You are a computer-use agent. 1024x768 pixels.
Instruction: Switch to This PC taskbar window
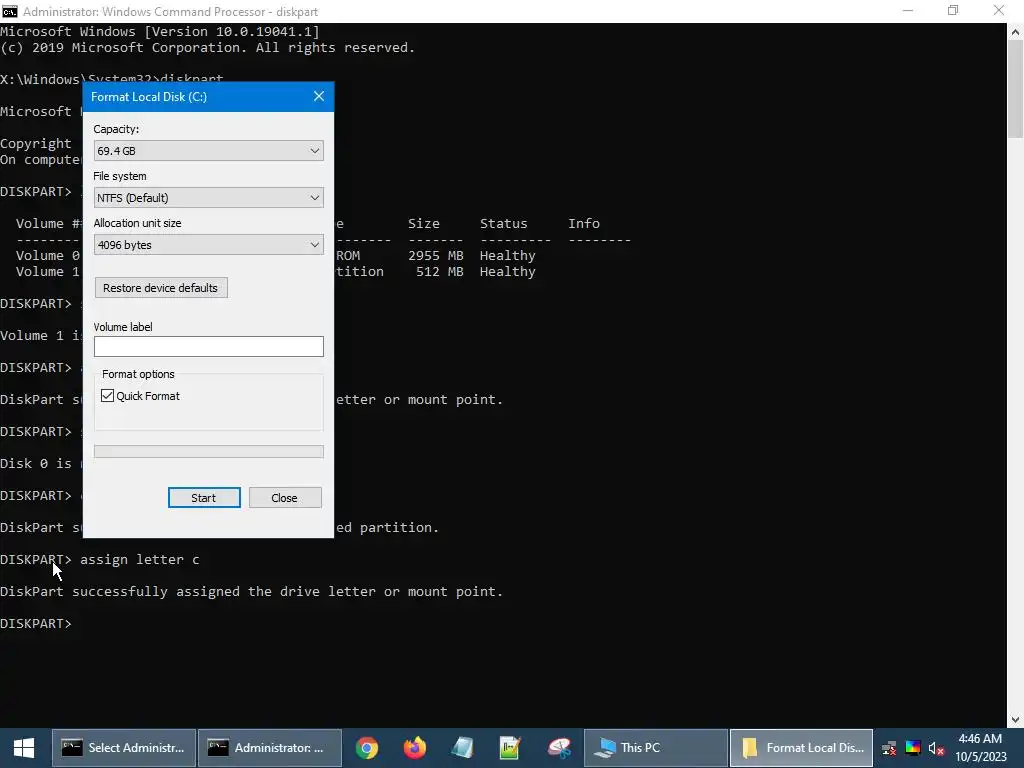(x=656, y=748)
